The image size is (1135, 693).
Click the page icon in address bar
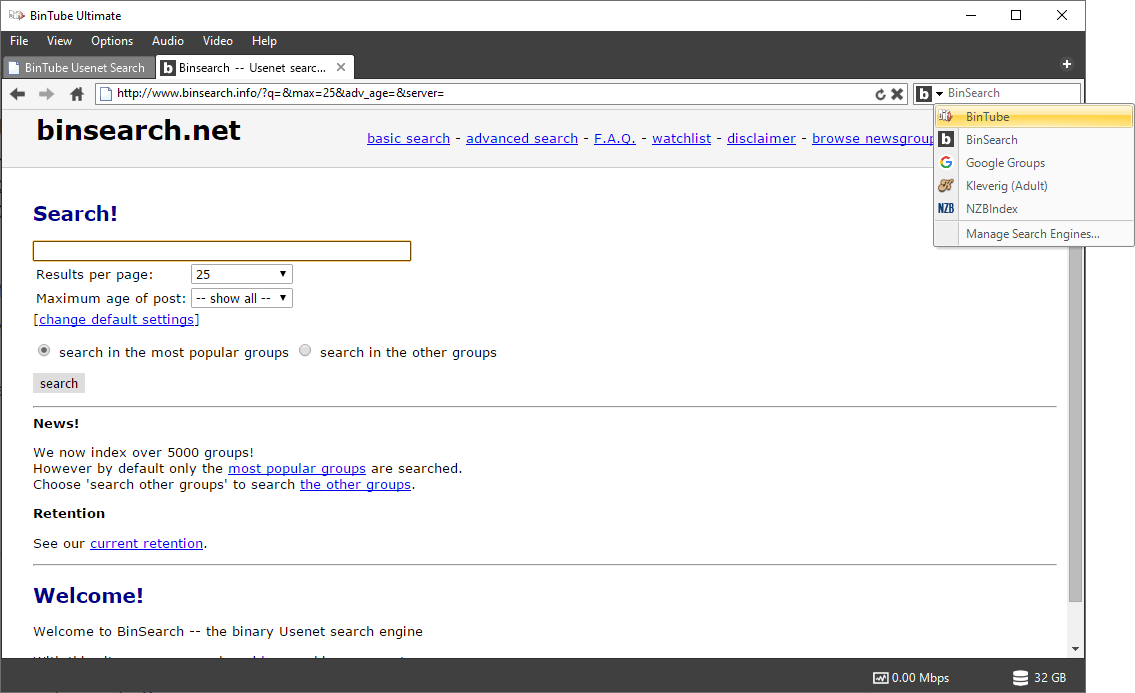[106, 93]
